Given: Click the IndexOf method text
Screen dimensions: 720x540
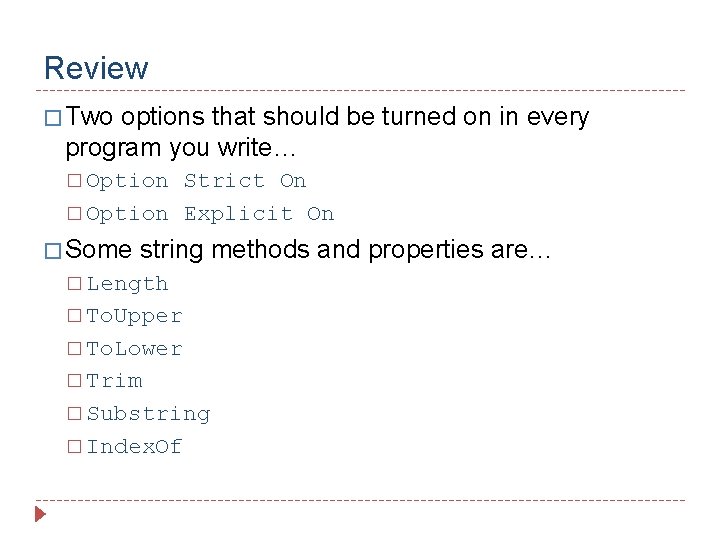Looking at the screenshot, I should click(x=134, y=447).
